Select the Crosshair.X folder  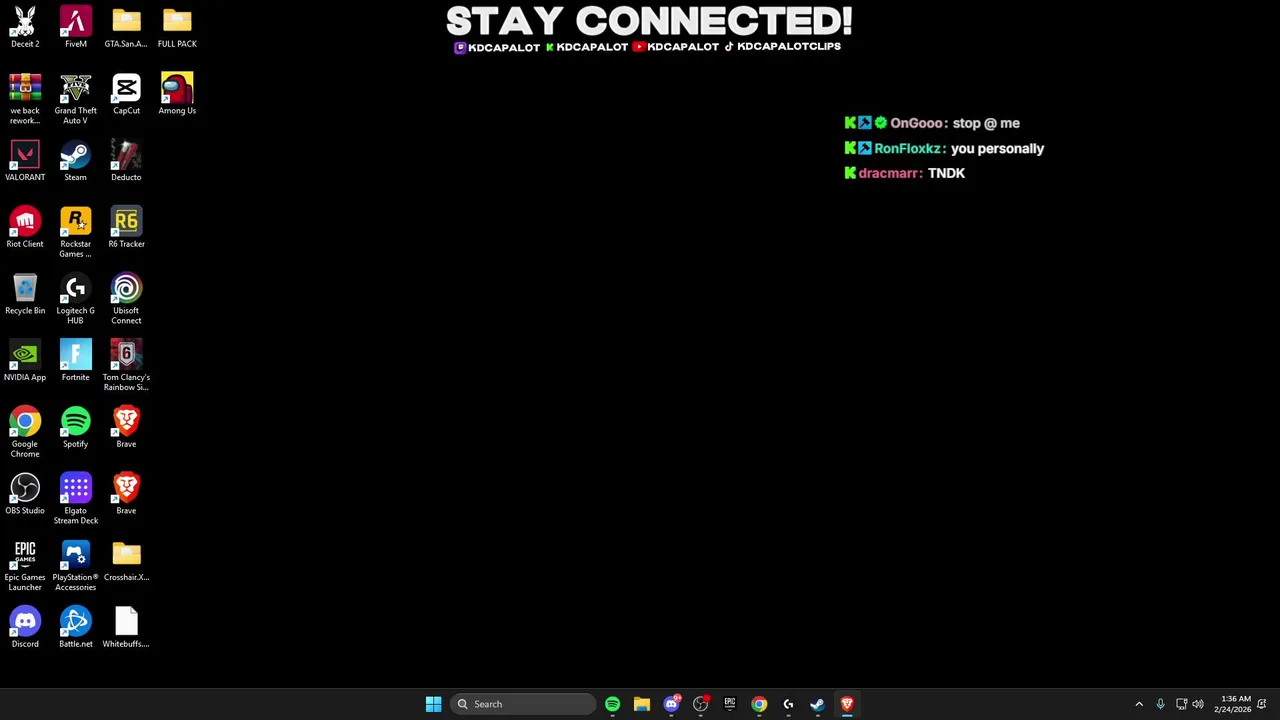pyautogui.click(x=126, y=561)
